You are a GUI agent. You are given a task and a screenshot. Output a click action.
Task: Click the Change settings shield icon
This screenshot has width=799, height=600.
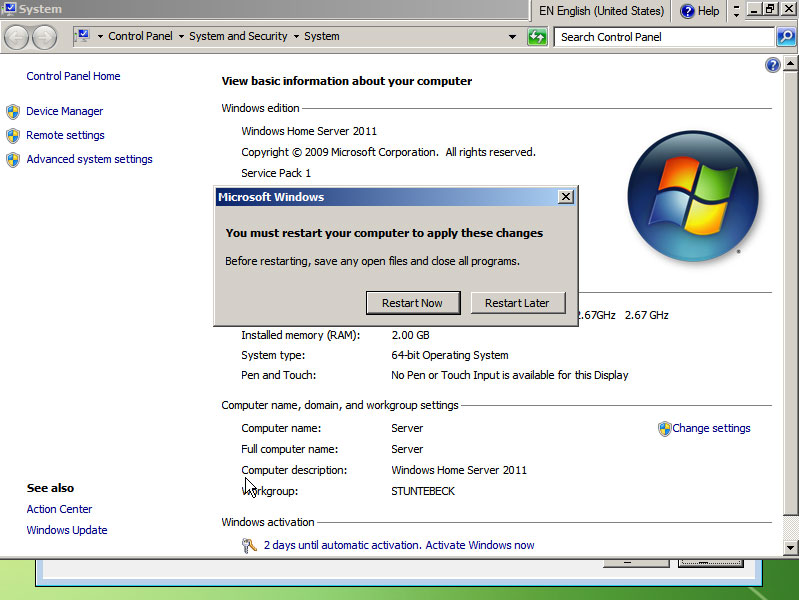(x=664, y=429)
